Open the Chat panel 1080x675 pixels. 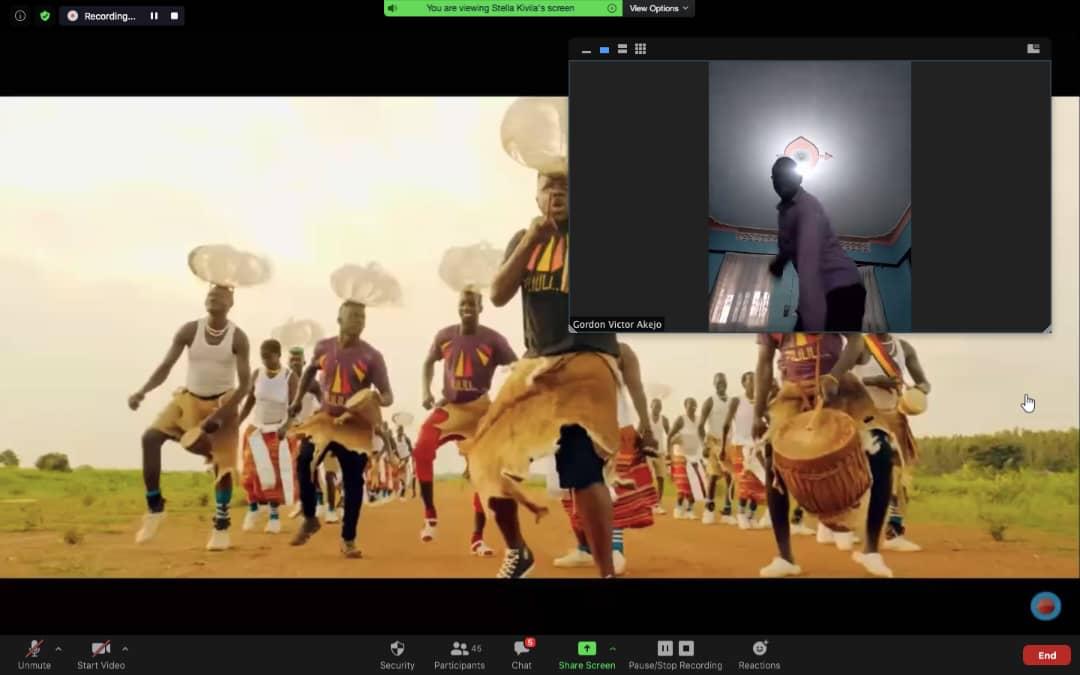point(521,654)
